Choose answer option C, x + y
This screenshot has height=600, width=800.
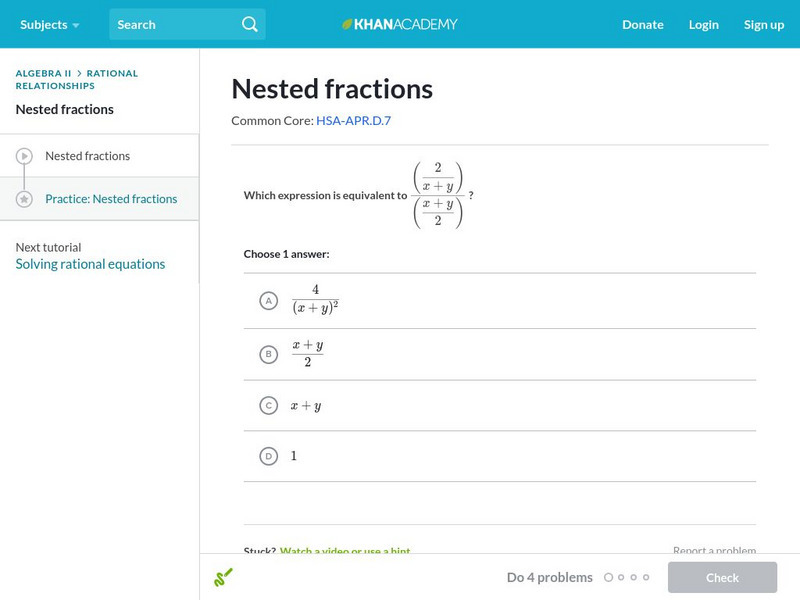click(x=268, y=405)
